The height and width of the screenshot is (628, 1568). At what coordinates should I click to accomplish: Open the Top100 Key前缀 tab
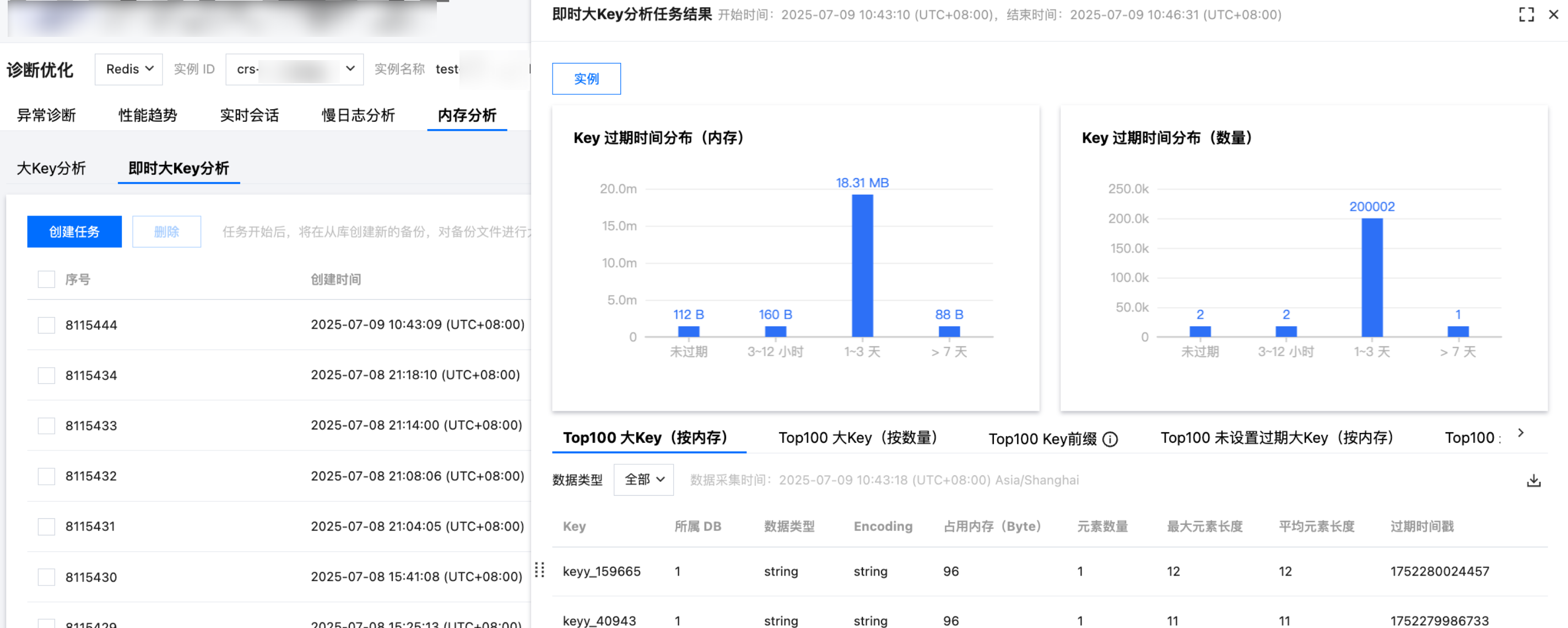(x=1043, y=439)
